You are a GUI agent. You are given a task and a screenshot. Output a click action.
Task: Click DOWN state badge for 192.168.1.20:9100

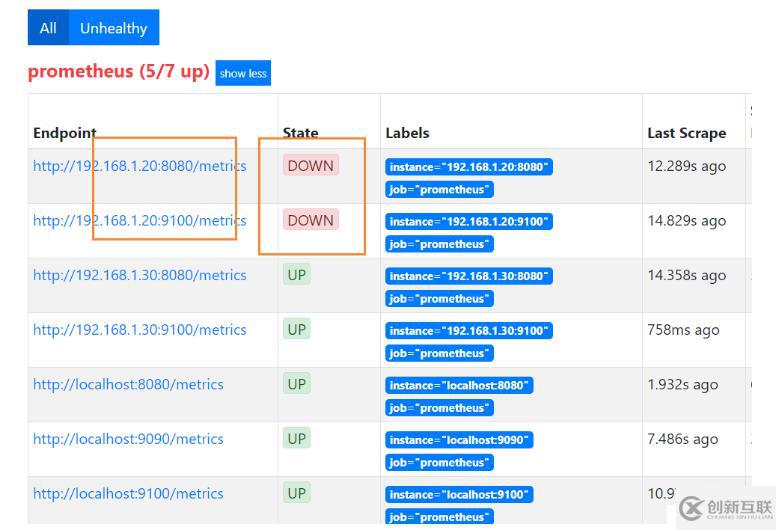click(x=311, y=220)
